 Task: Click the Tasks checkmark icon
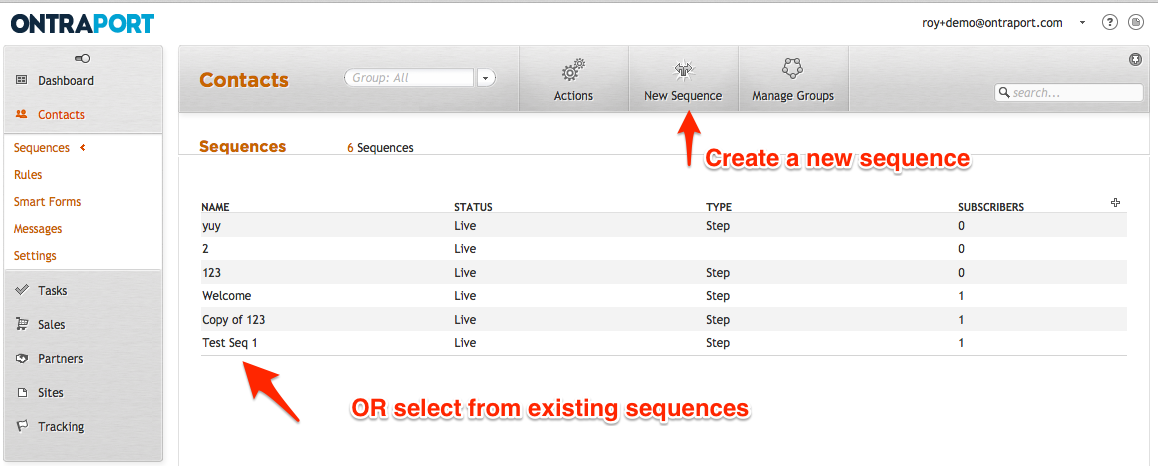[21, 290]
